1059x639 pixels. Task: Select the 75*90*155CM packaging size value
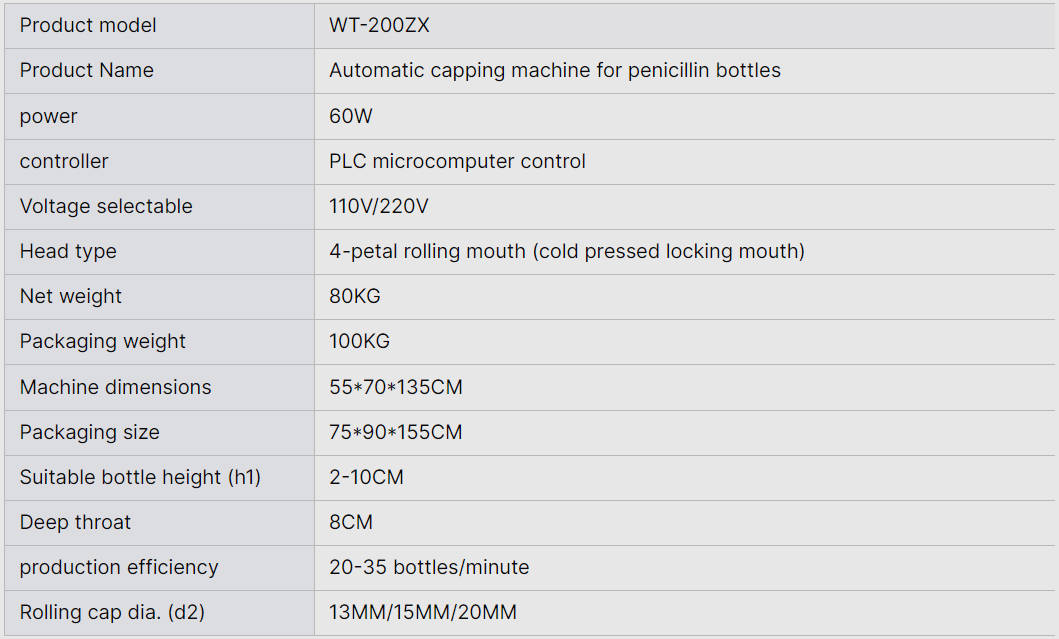click(395, 432)
